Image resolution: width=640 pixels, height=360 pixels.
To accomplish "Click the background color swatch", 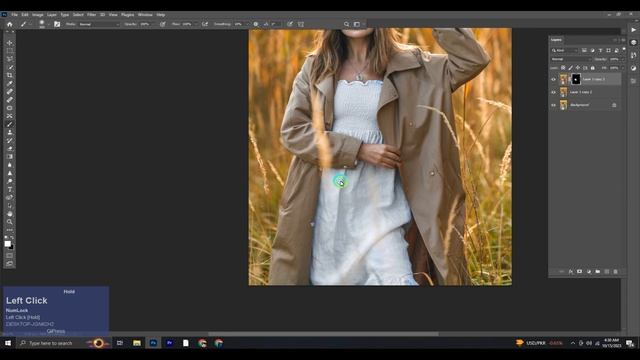I will coord(11,247).
